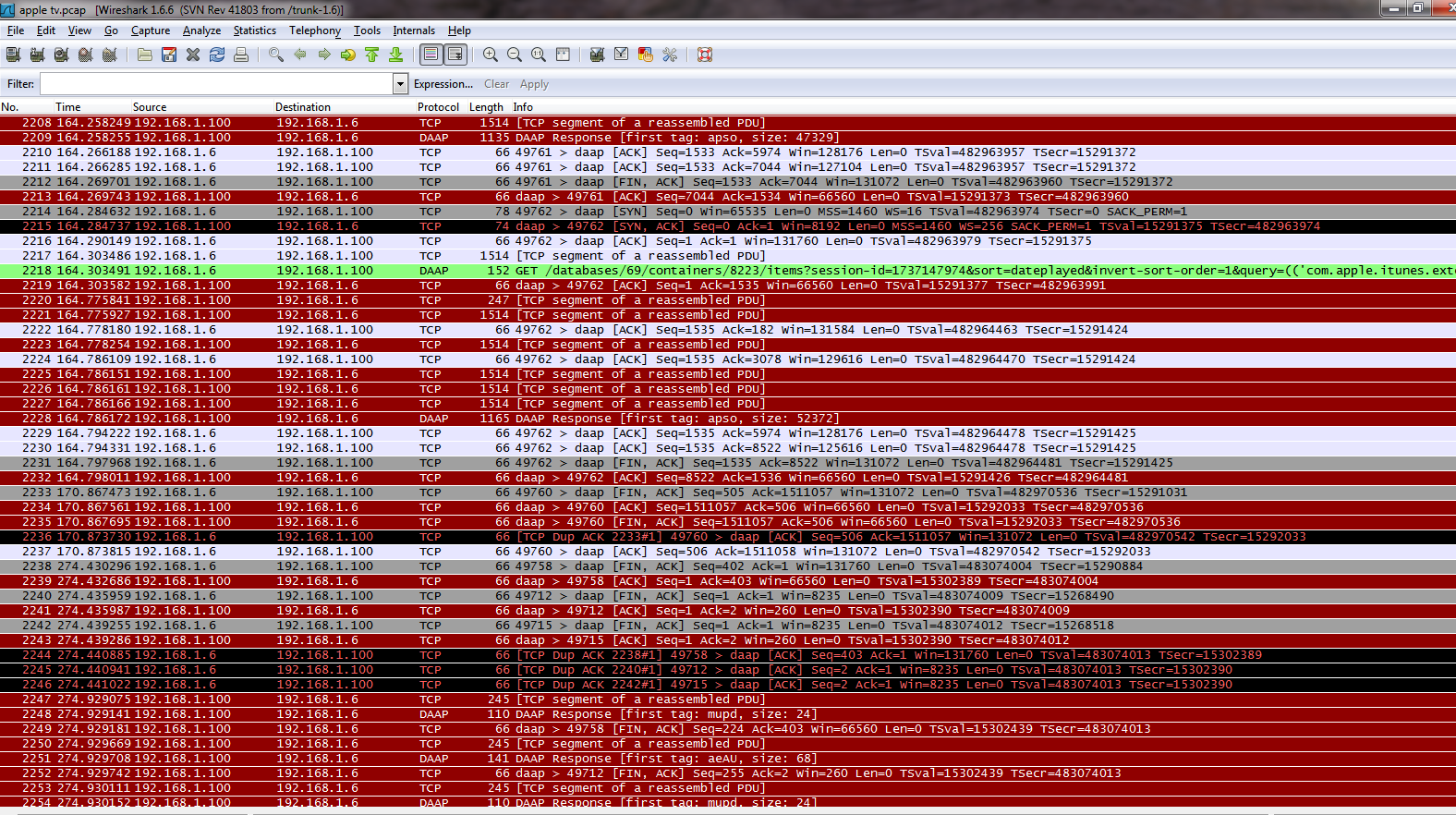Select packet 2218 DAAP GET request
The width and height of the screenshot is (1456, 815).
[728, 271]
